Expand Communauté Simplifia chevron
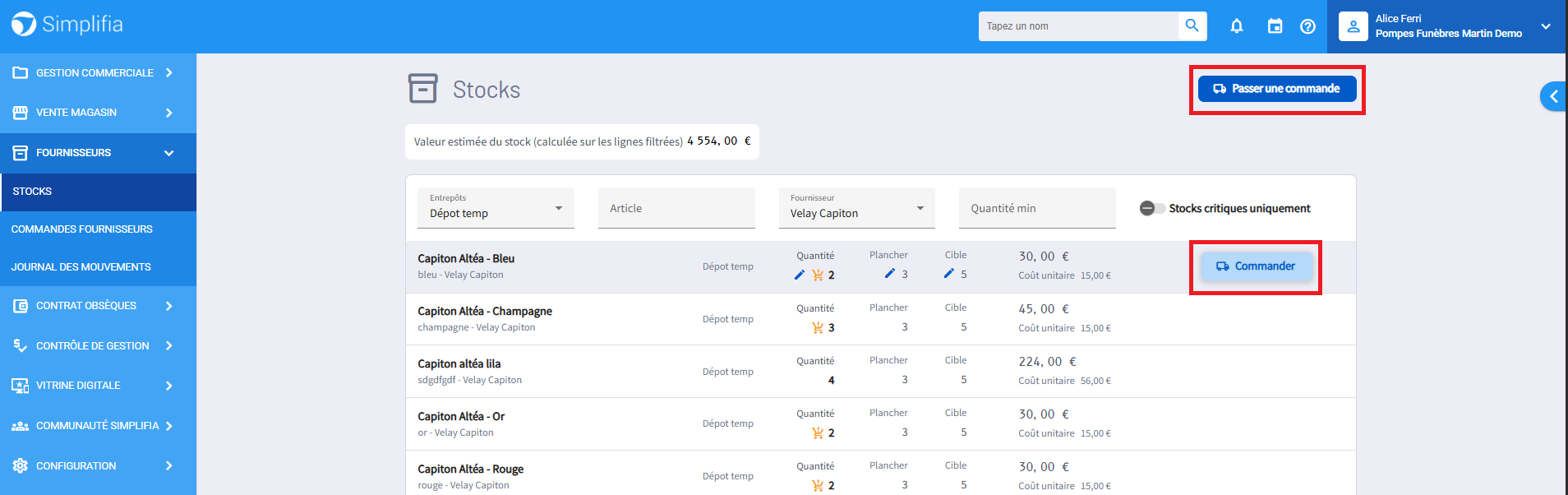 coord(169,426)
